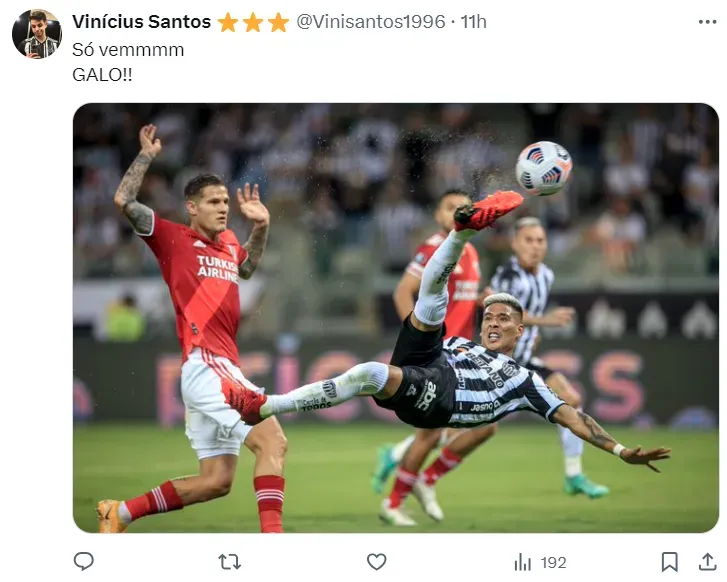The width and height of the screenshot is (727, 582).
Task: Click the @Vinisantos1996 handle
Action: tap(370, 22)
